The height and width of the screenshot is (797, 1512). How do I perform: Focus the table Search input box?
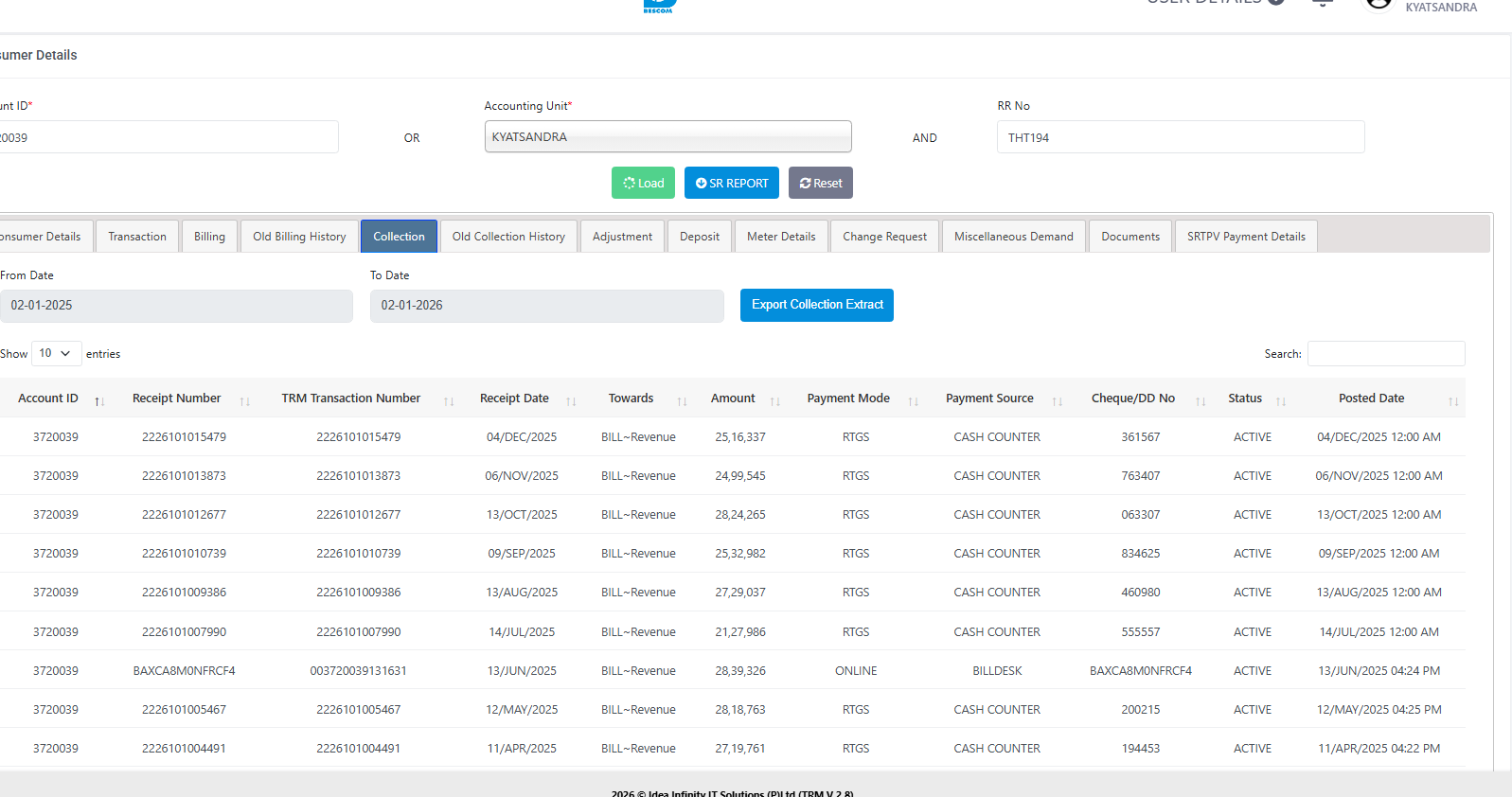(x=1385, y=353)
